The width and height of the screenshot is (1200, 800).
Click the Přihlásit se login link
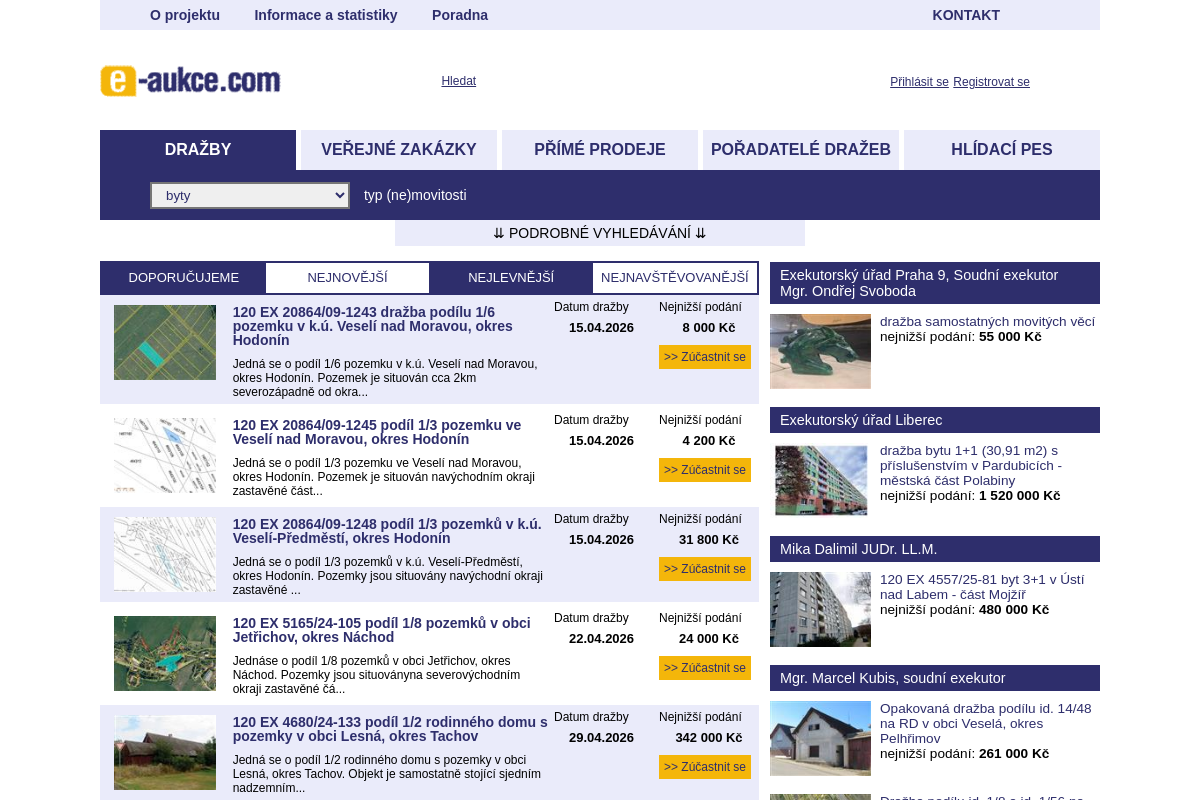919,82
